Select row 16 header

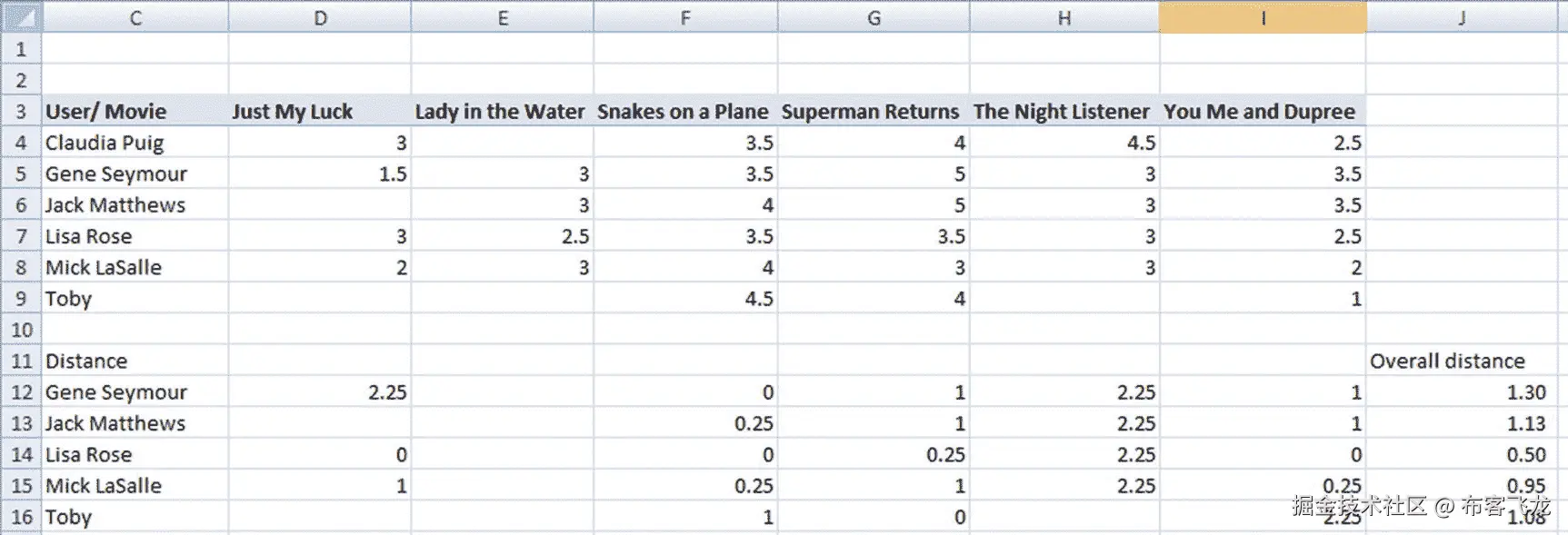pyautogui.click(x=21, y=517)
